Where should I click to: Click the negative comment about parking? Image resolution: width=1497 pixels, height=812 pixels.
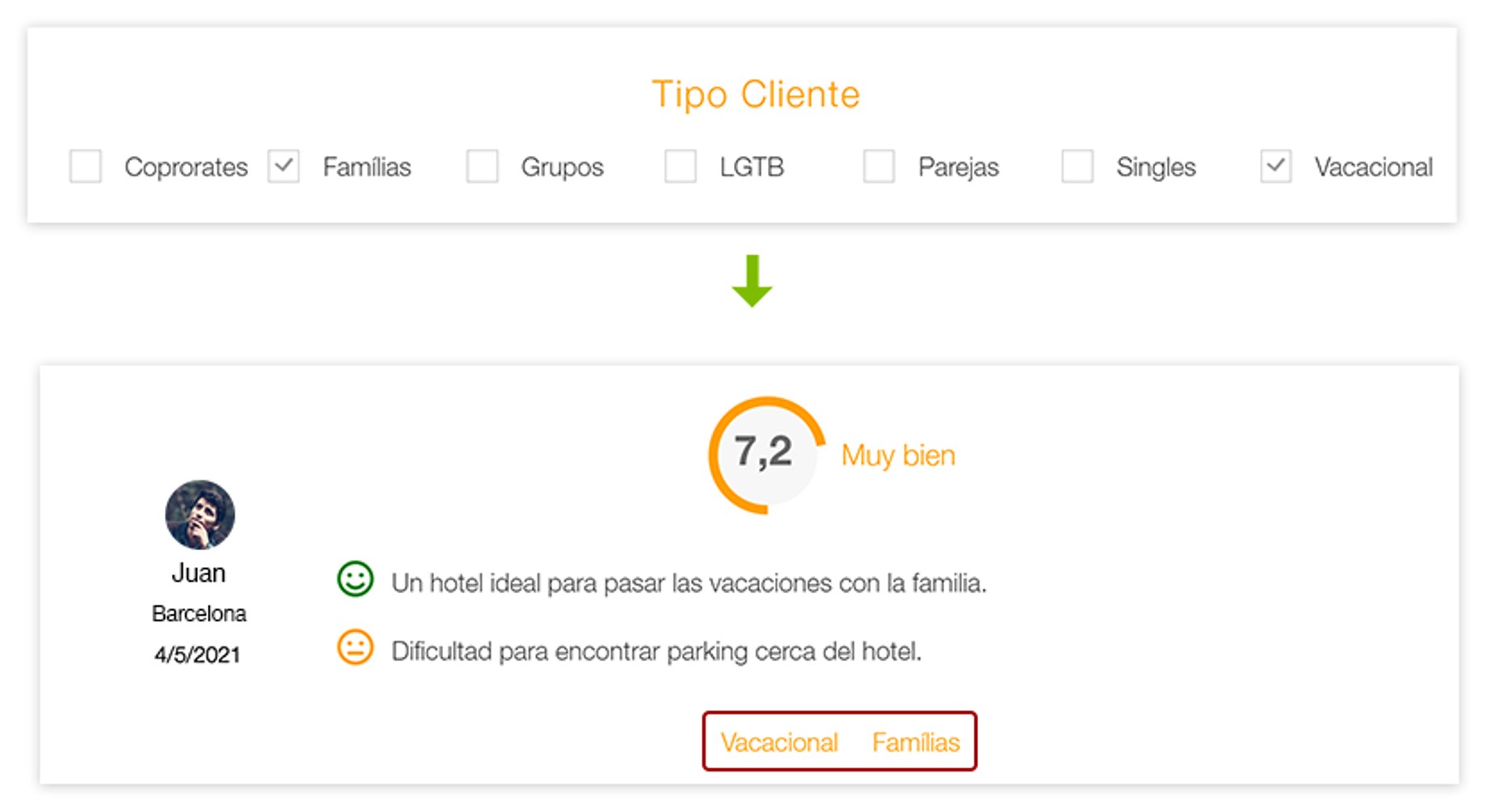(656, 651)
